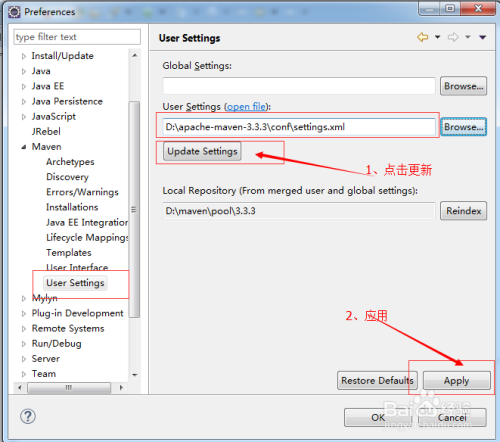Expand the JavaScript tree node
Viewport: 500px width, 442px height.
point(24,117)
